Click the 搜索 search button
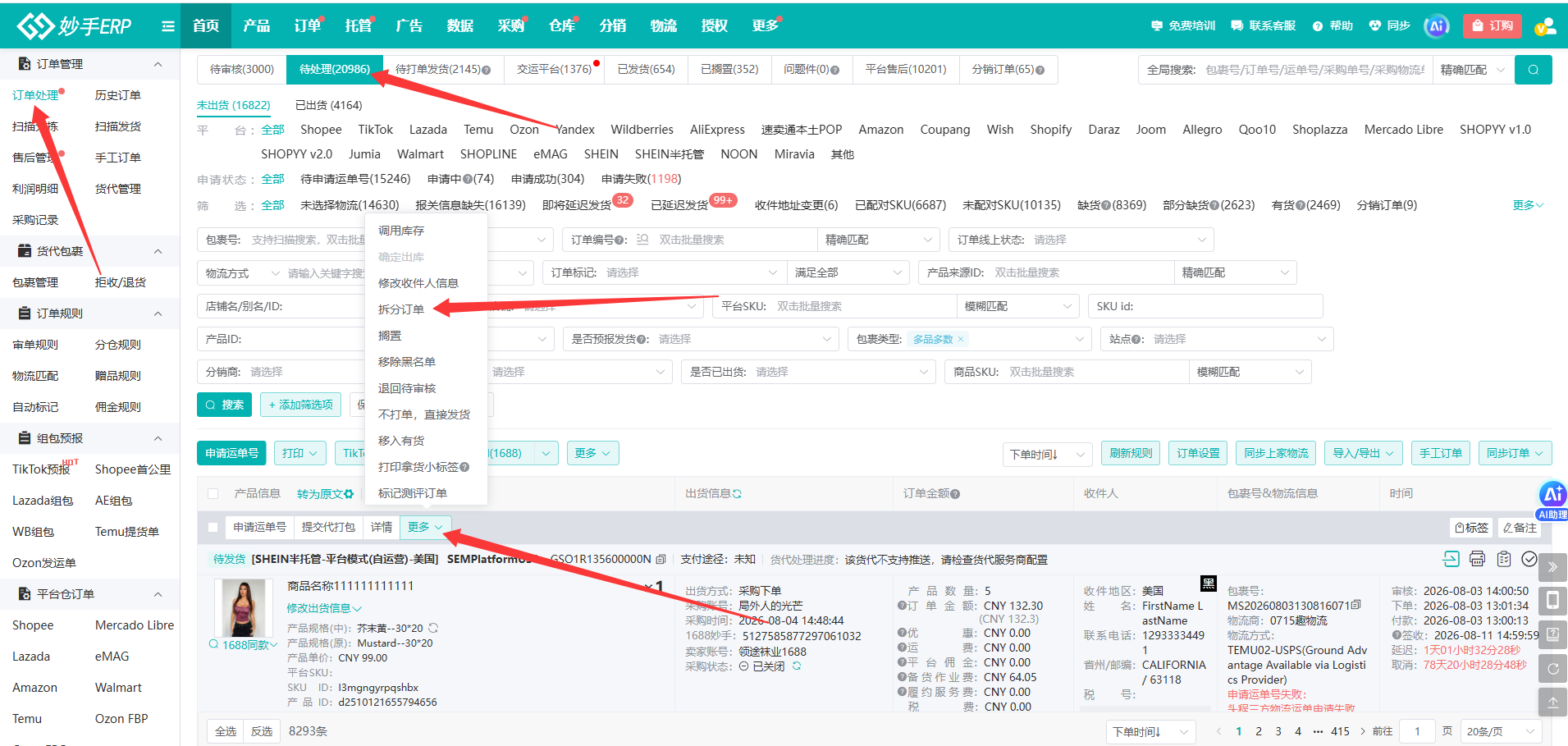Image resolution: width=1568 pixels, height=746 pixels. [x=224, y=405]
